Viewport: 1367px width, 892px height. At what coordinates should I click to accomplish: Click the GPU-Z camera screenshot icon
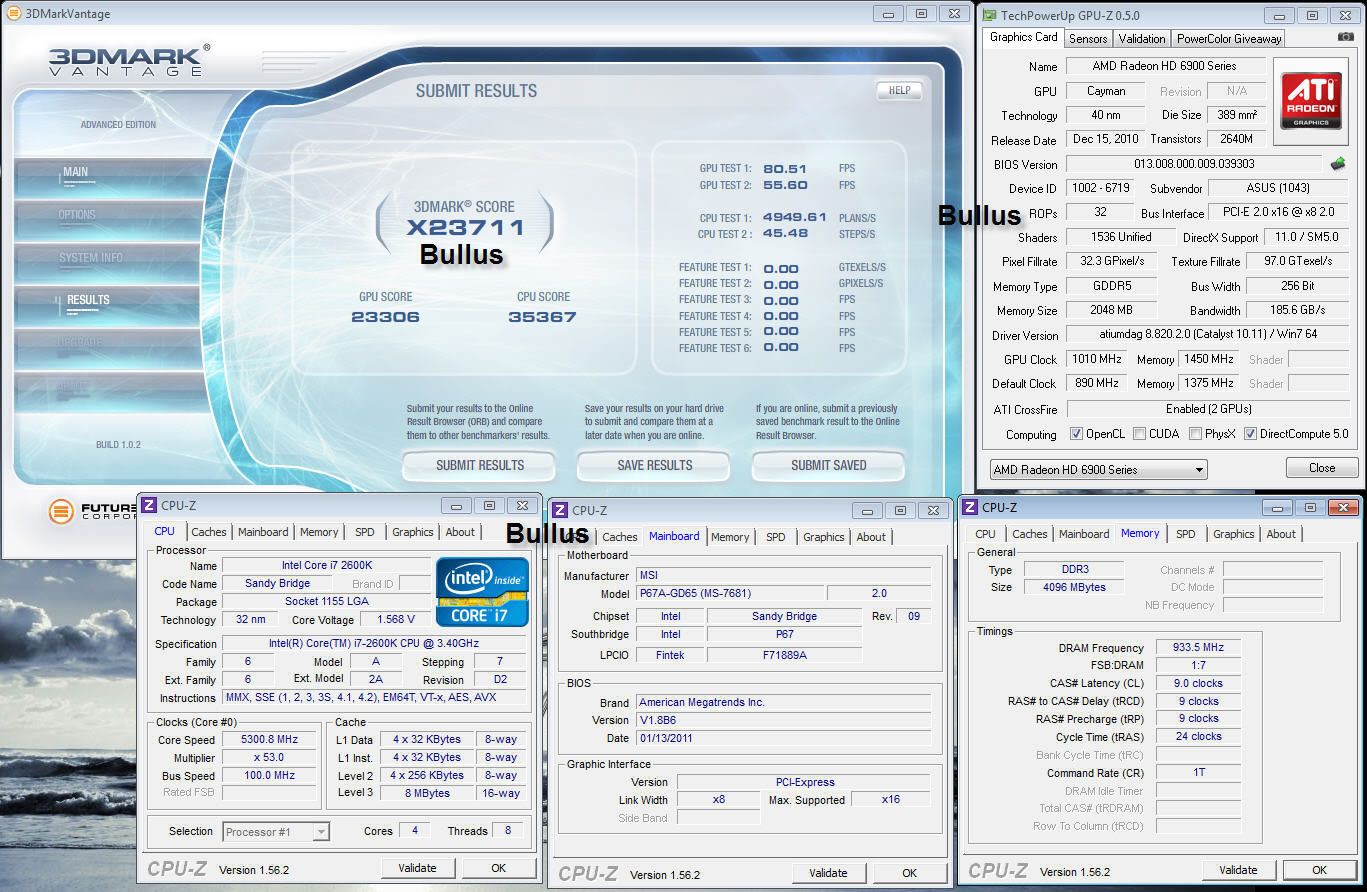[x=1346, y=37]
